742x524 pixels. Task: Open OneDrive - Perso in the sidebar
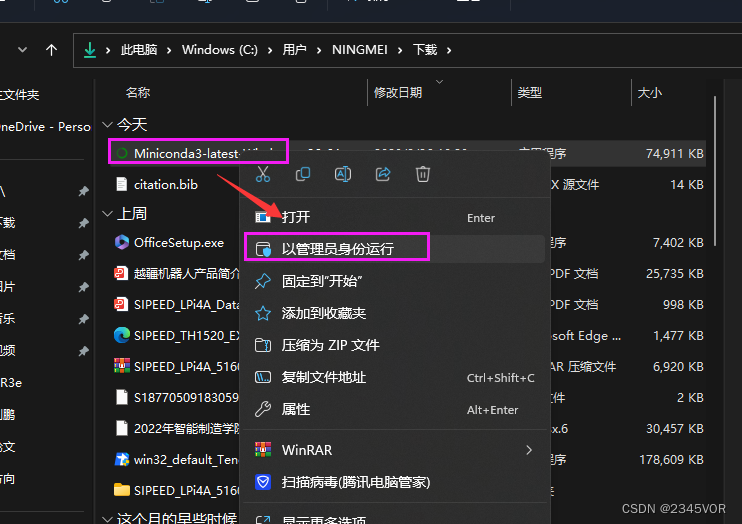(x=45, y=127)
